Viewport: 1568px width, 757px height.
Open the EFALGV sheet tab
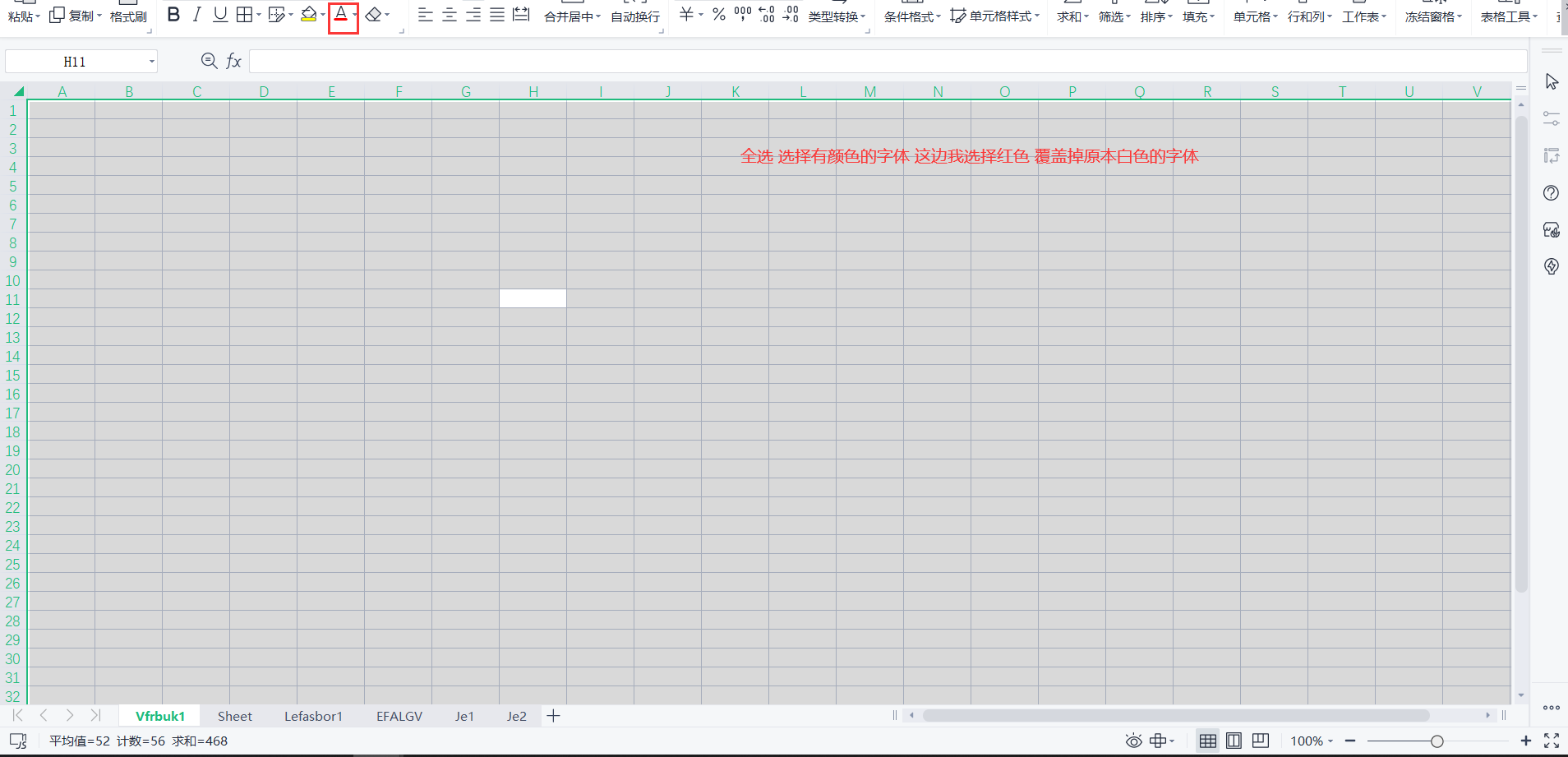[x=399, y=716]
